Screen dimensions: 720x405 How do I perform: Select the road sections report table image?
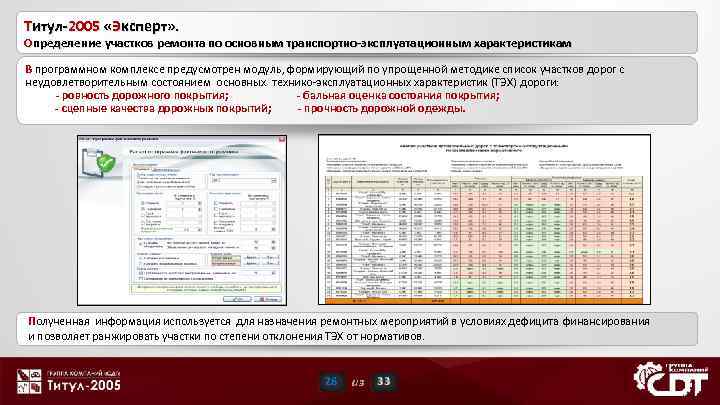[484, 219]
